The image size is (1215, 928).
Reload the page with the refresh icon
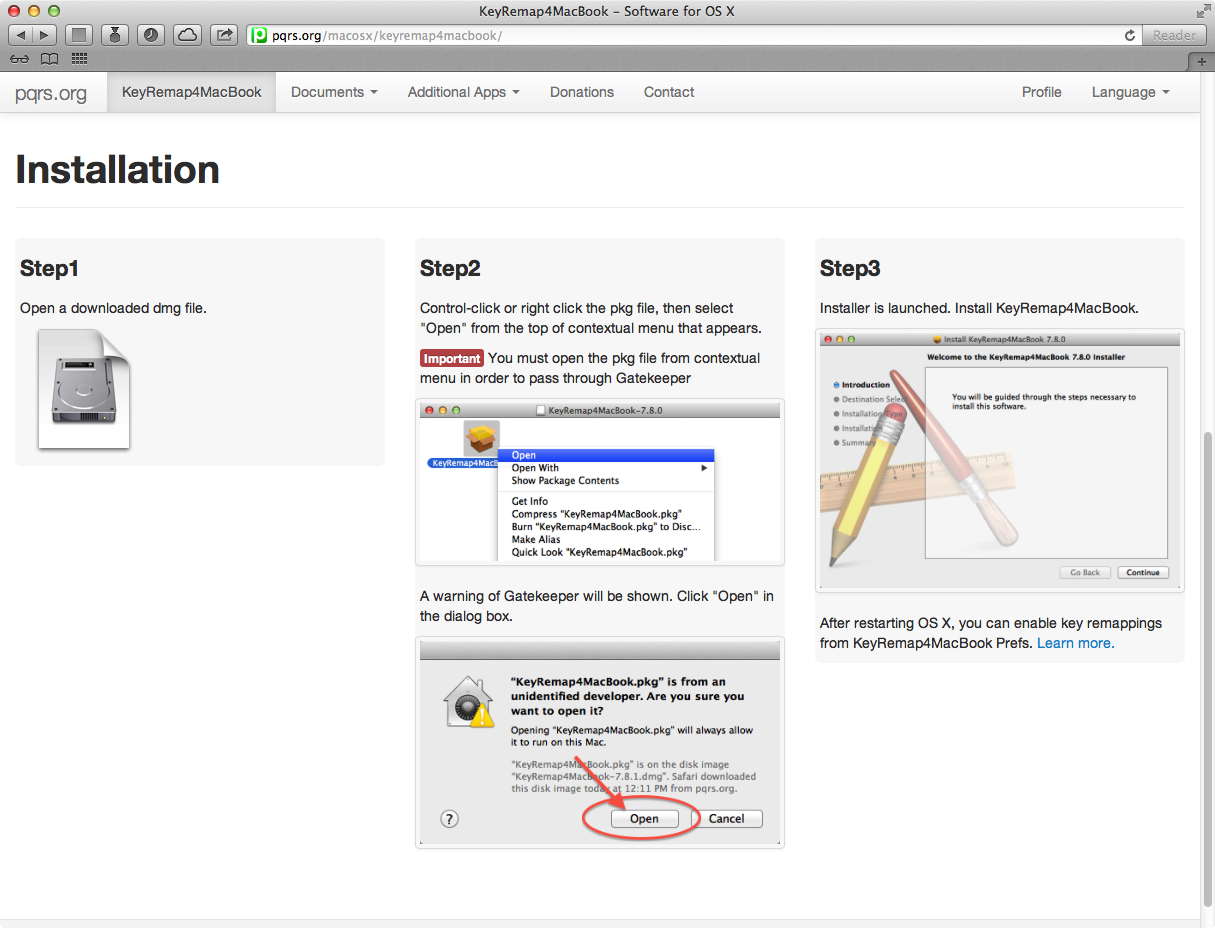(x=1130, y=35)
